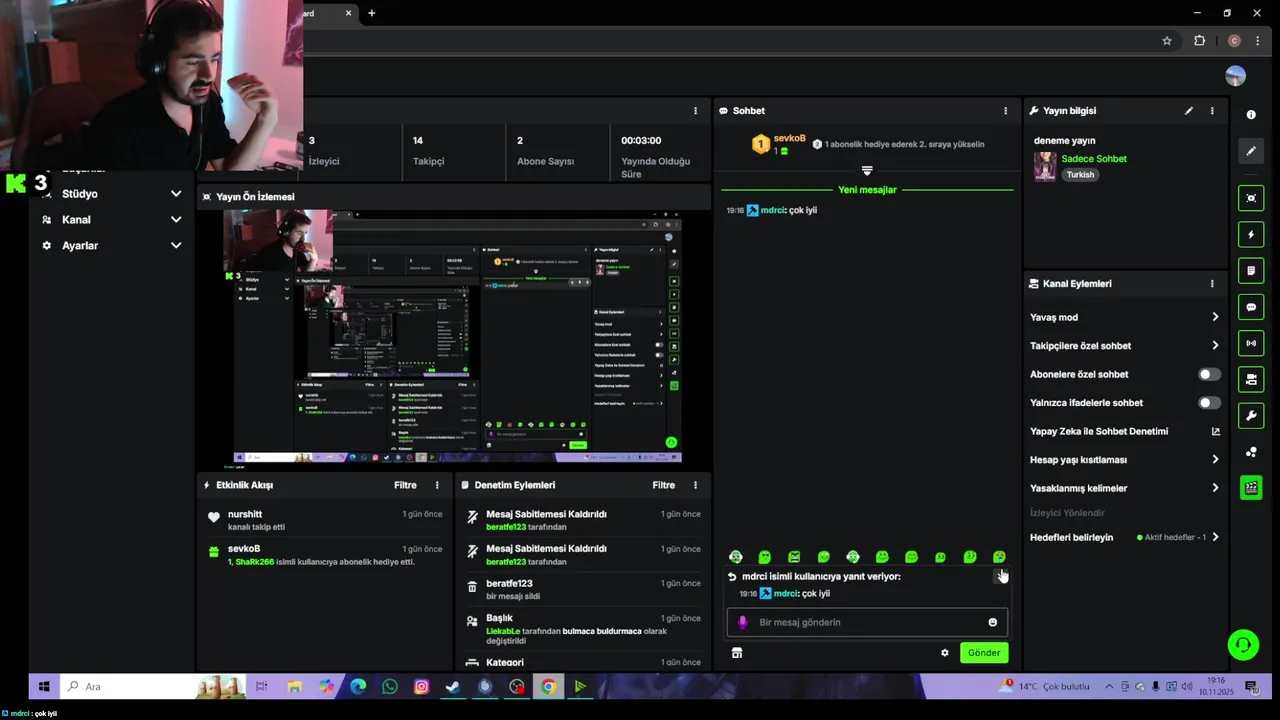
Task: Open the green headset support button
Action: (1243, 644)
